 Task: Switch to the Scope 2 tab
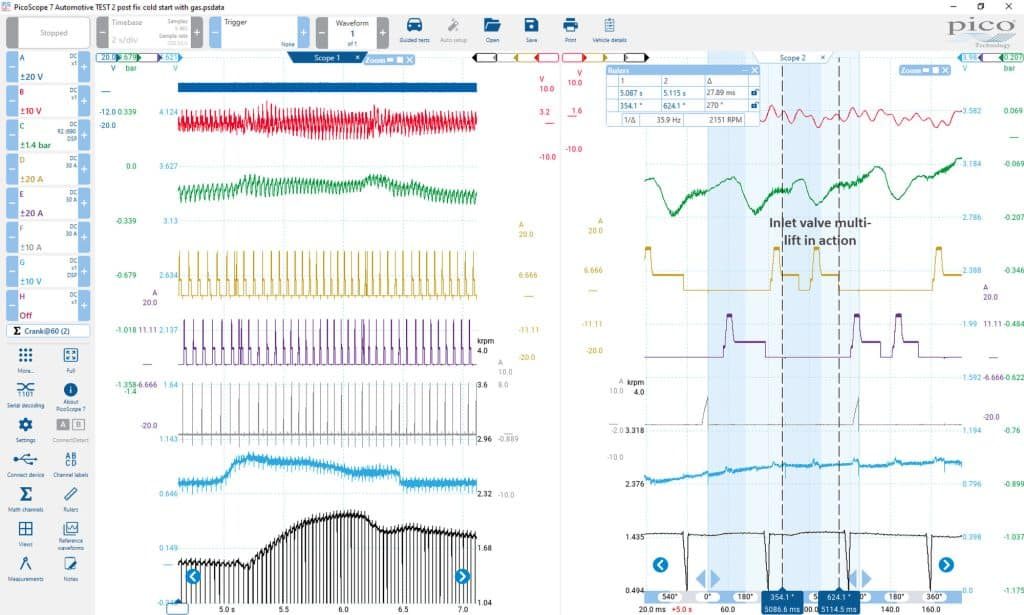pos(792,58)
